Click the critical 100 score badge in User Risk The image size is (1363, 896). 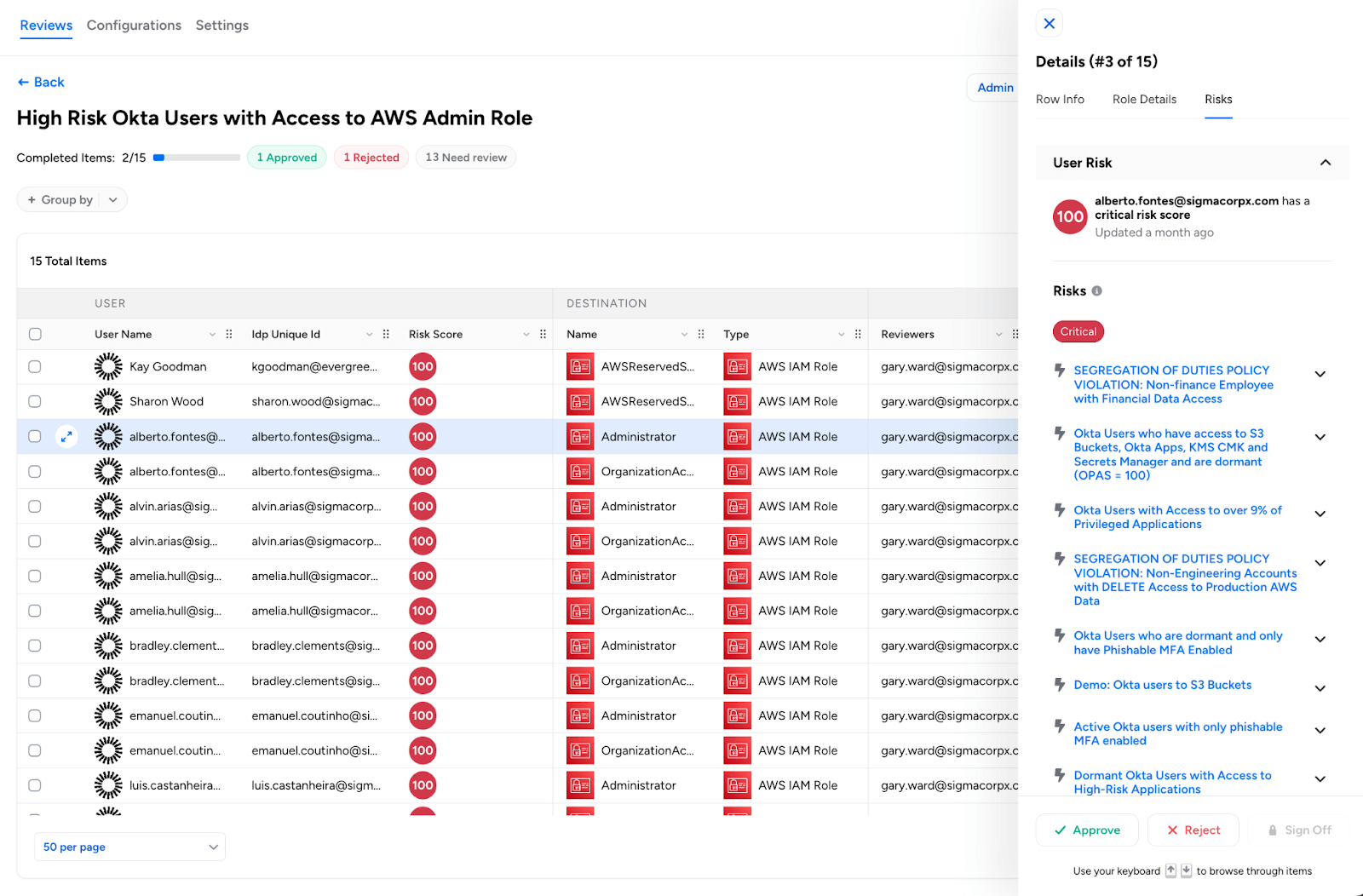[x=1070, y=217]
